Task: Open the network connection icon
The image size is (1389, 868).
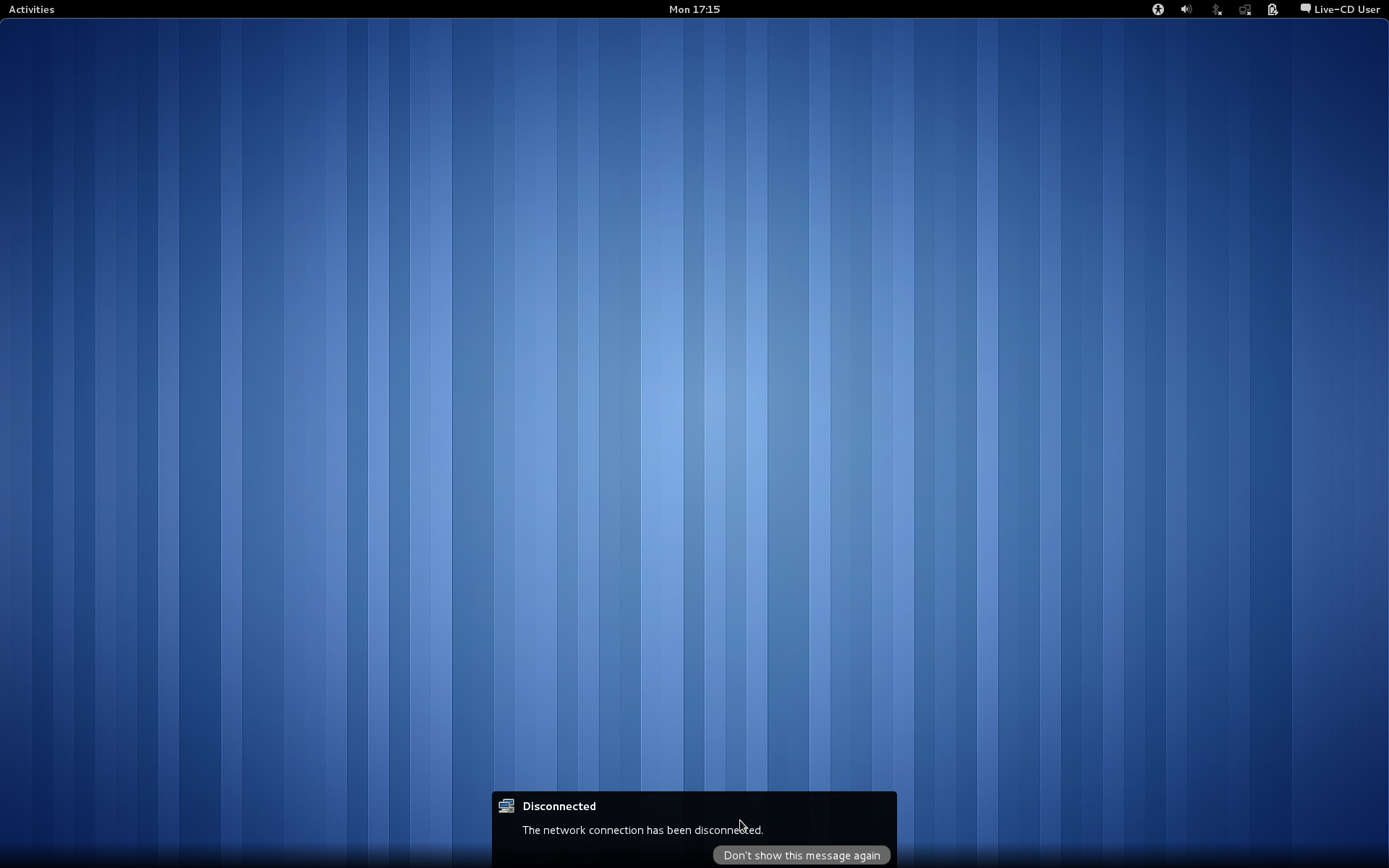Action: pos(1244,9)
